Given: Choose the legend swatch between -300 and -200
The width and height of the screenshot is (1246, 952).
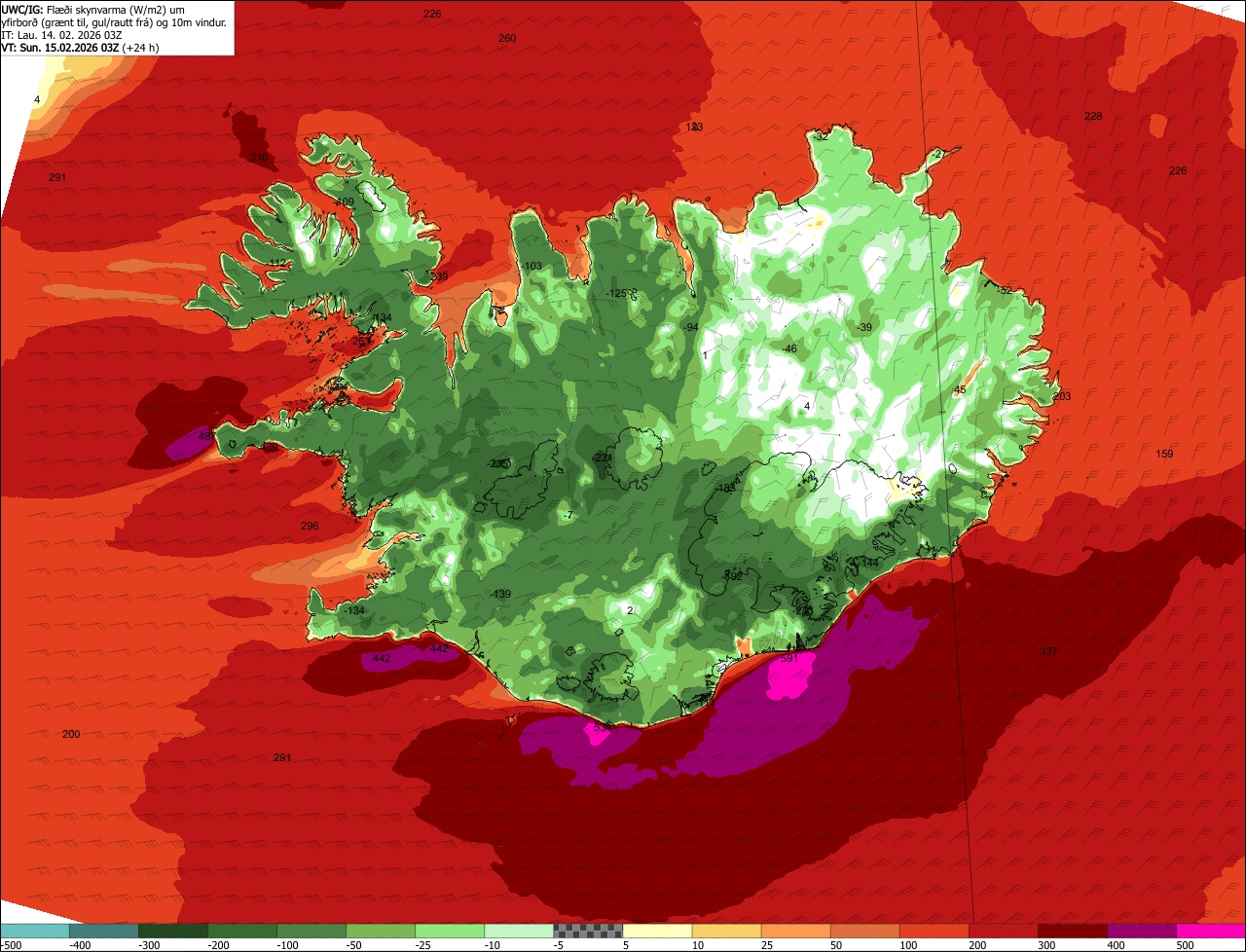Looking at the screenshot, I should [173, 931].
